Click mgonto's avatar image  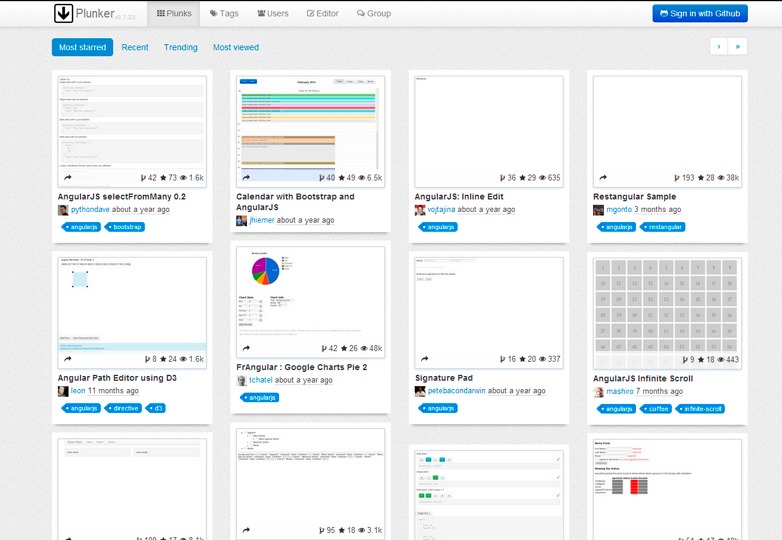click(598, 210)
